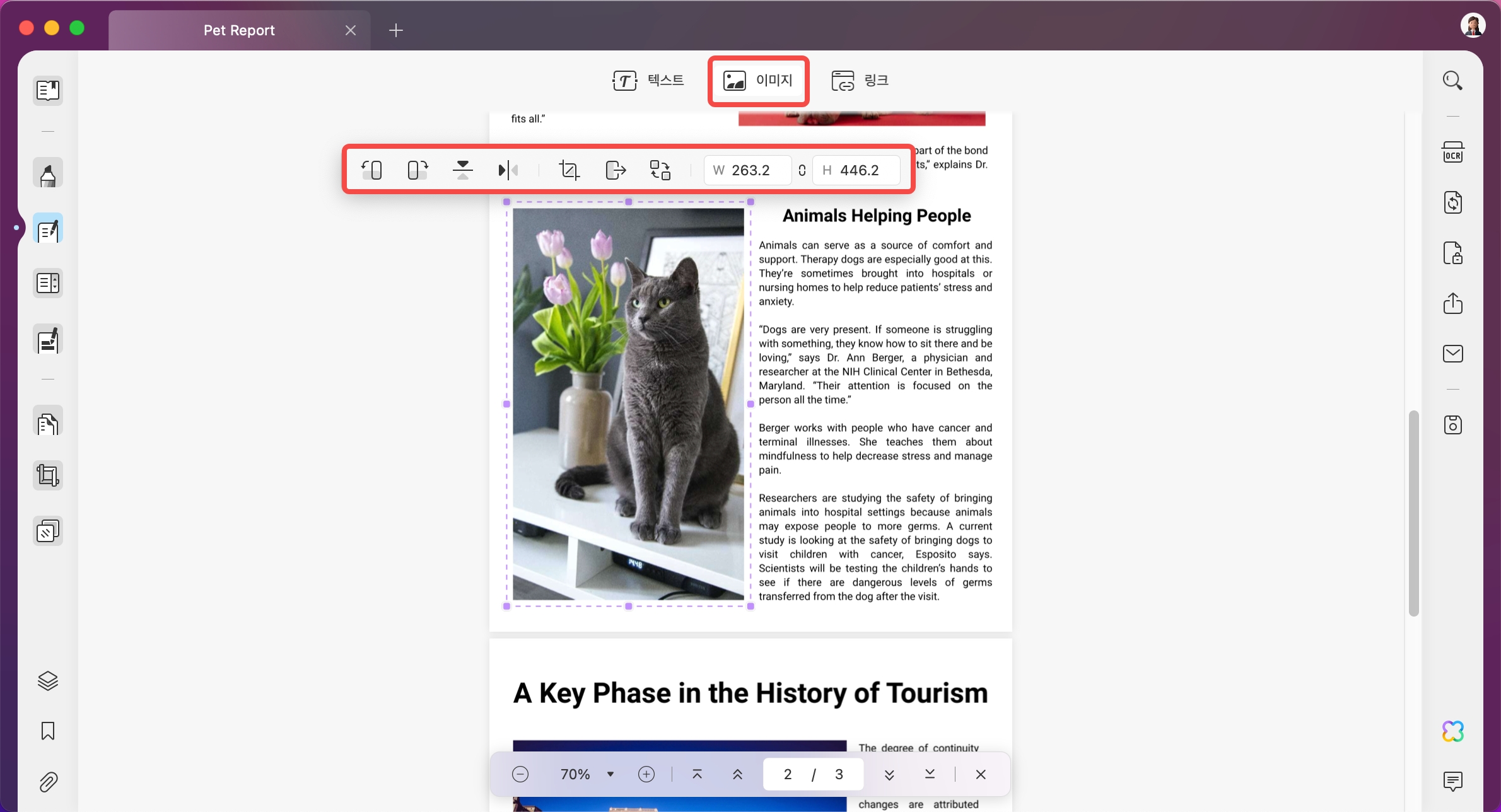Flip the image horizontally

(508, 170)
